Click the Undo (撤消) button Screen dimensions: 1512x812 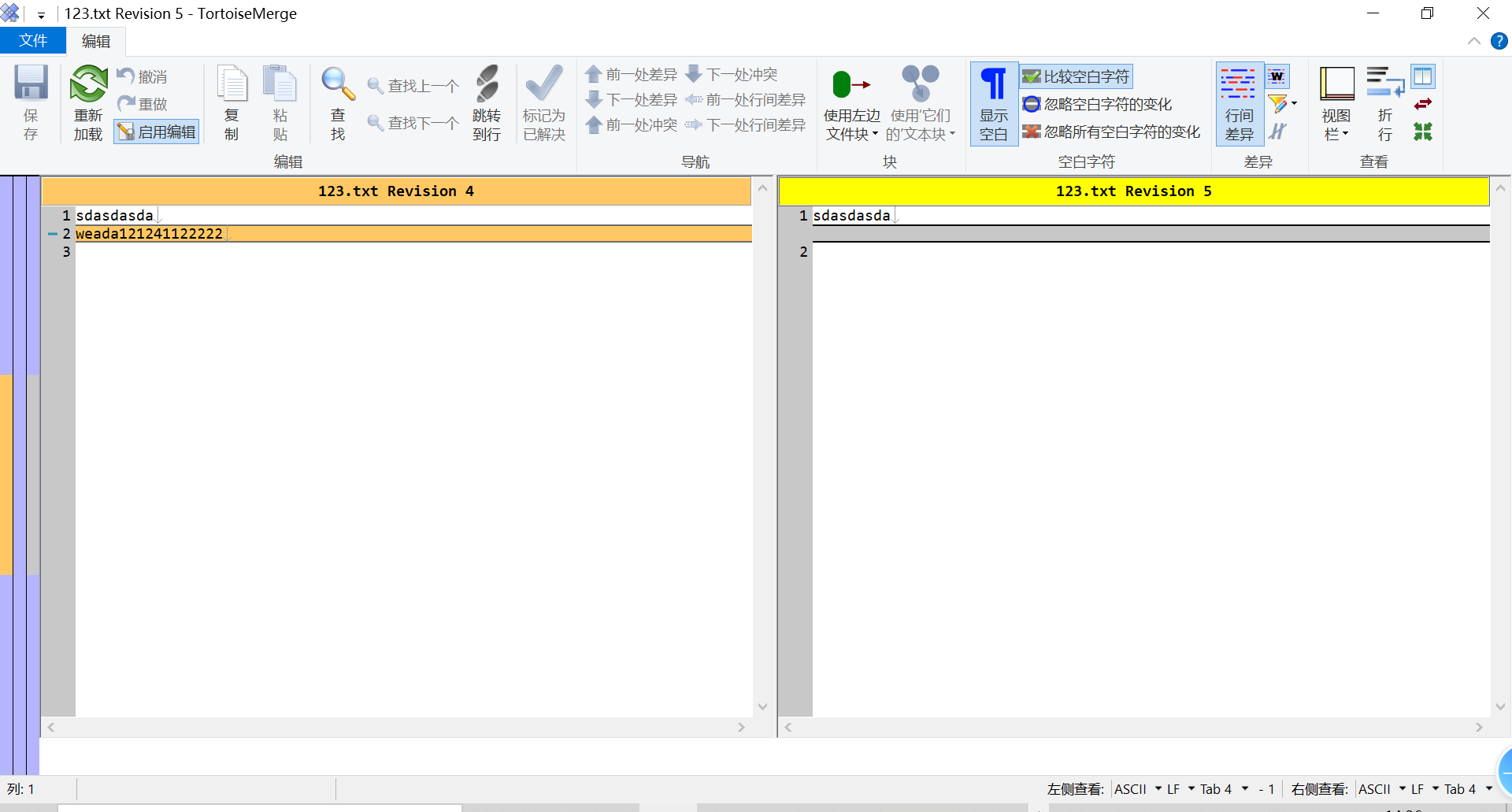[143, 76]
